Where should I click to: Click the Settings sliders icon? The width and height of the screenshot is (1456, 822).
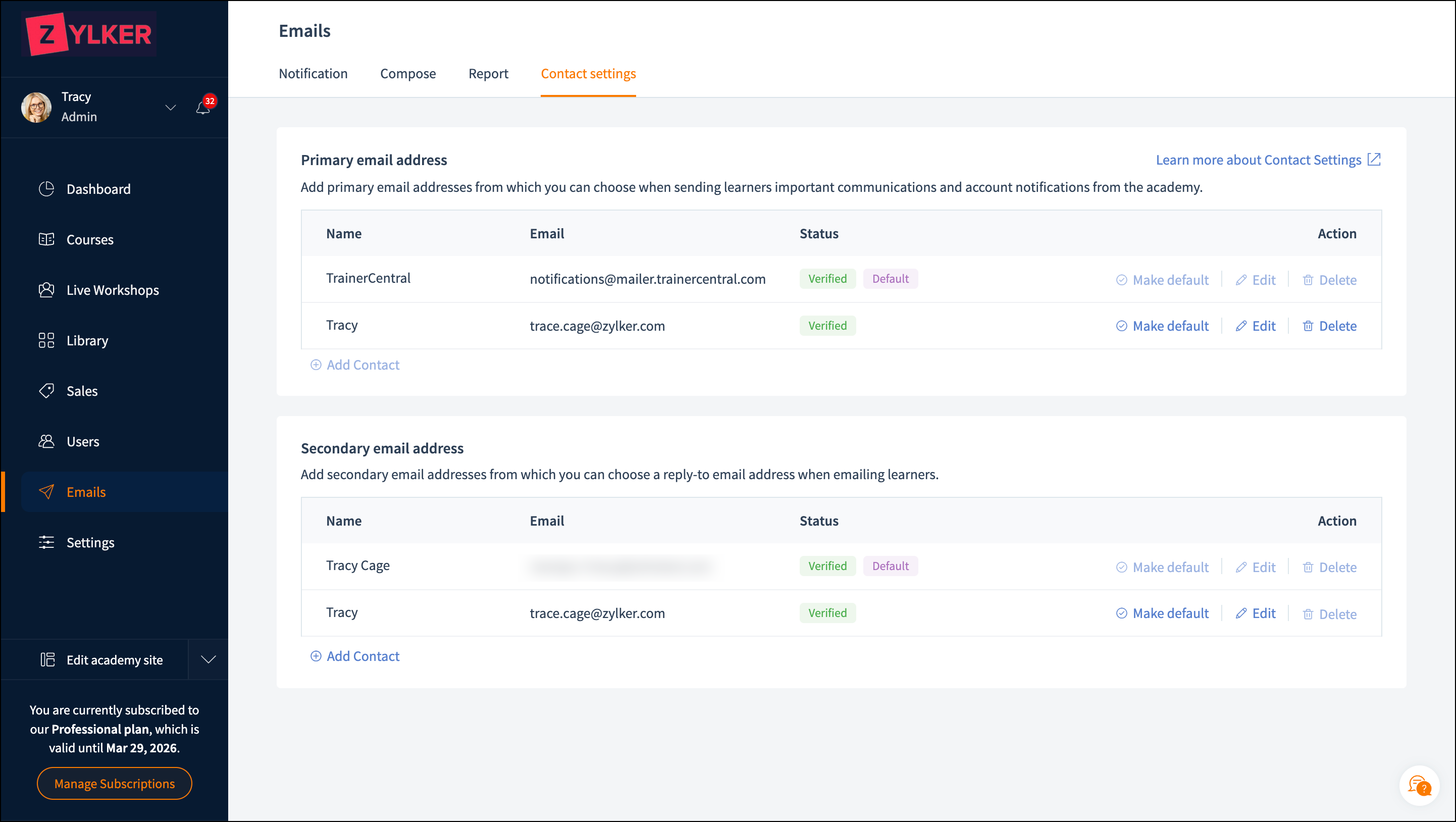tap(46, 542)
